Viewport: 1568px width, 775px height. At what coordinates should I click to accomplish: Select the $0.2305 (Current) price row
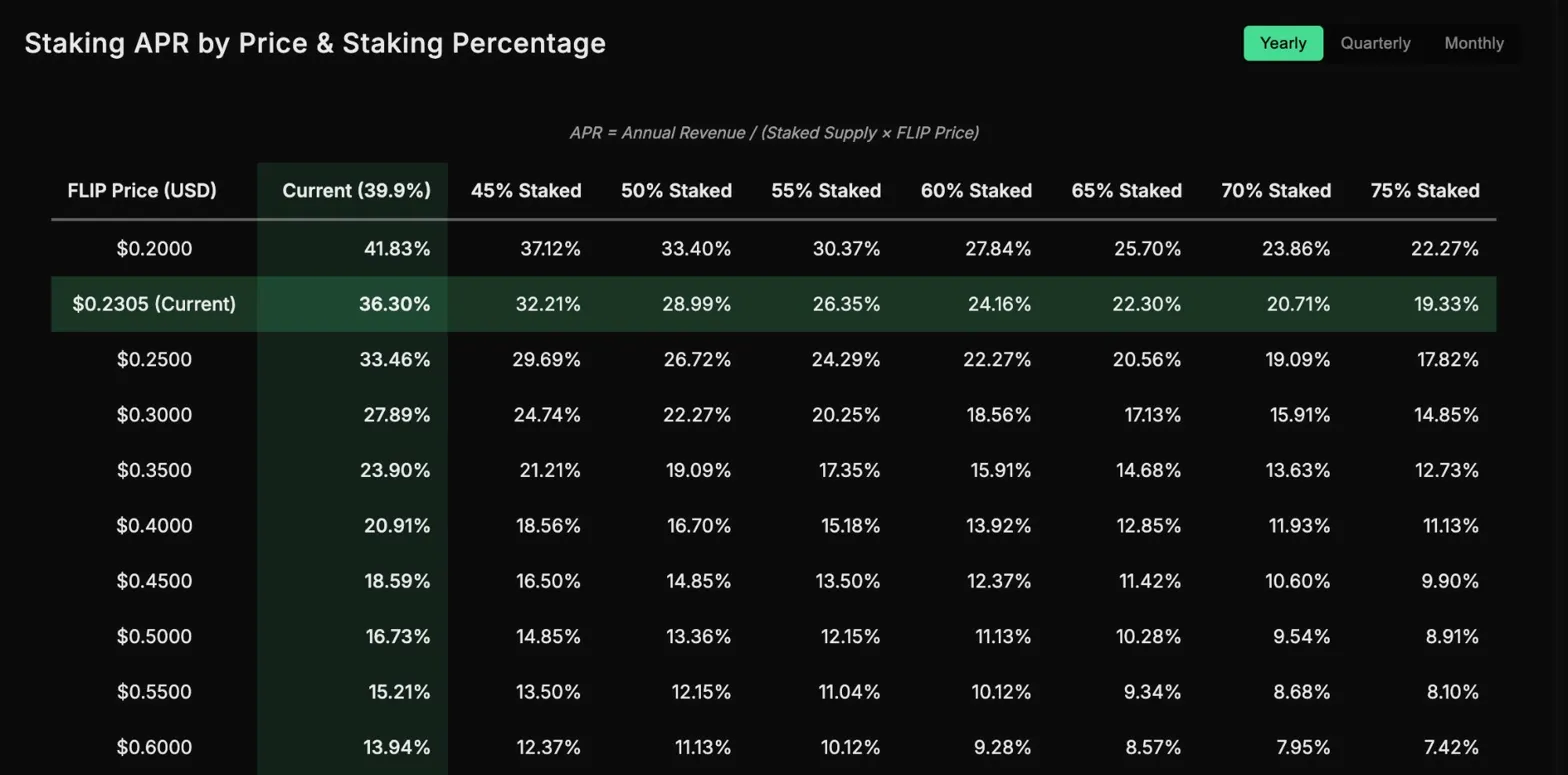(154, 304)
